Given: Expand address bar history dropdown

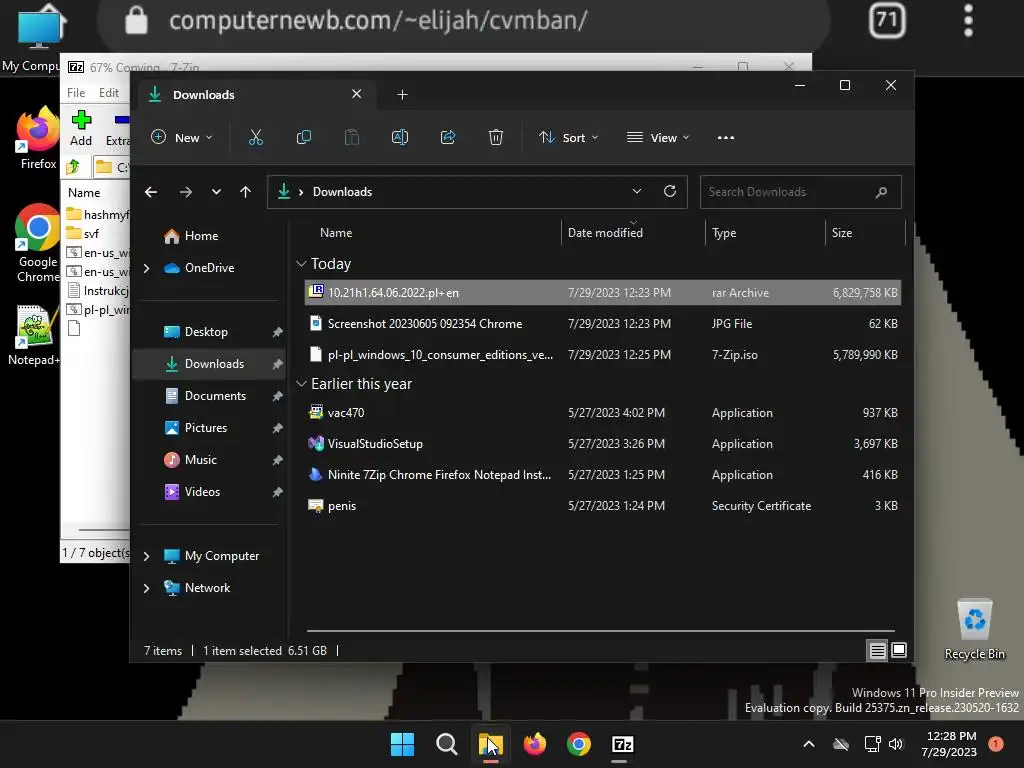Looking at the screenshot, I should click(637, 191).
